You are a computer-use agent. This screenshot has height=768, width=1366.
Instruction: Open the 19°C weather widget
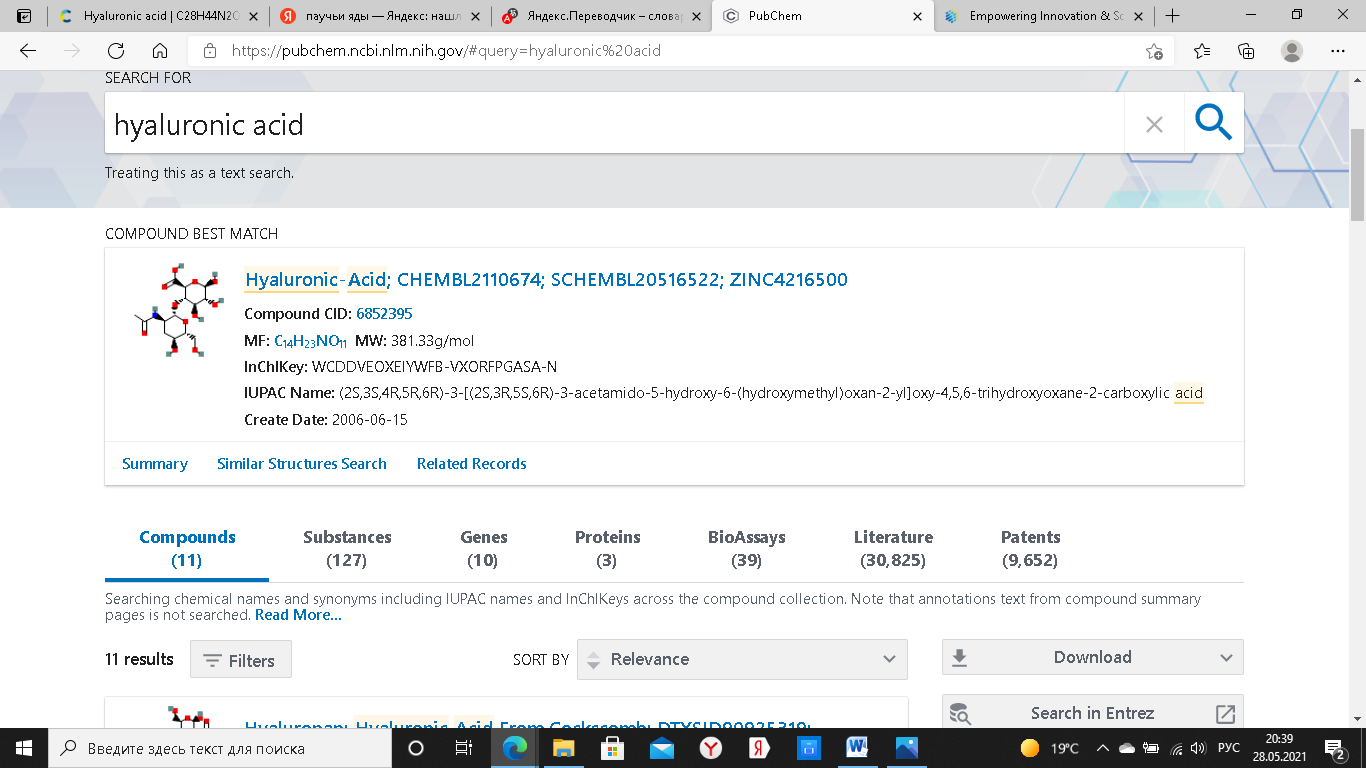click(1049, 748)
